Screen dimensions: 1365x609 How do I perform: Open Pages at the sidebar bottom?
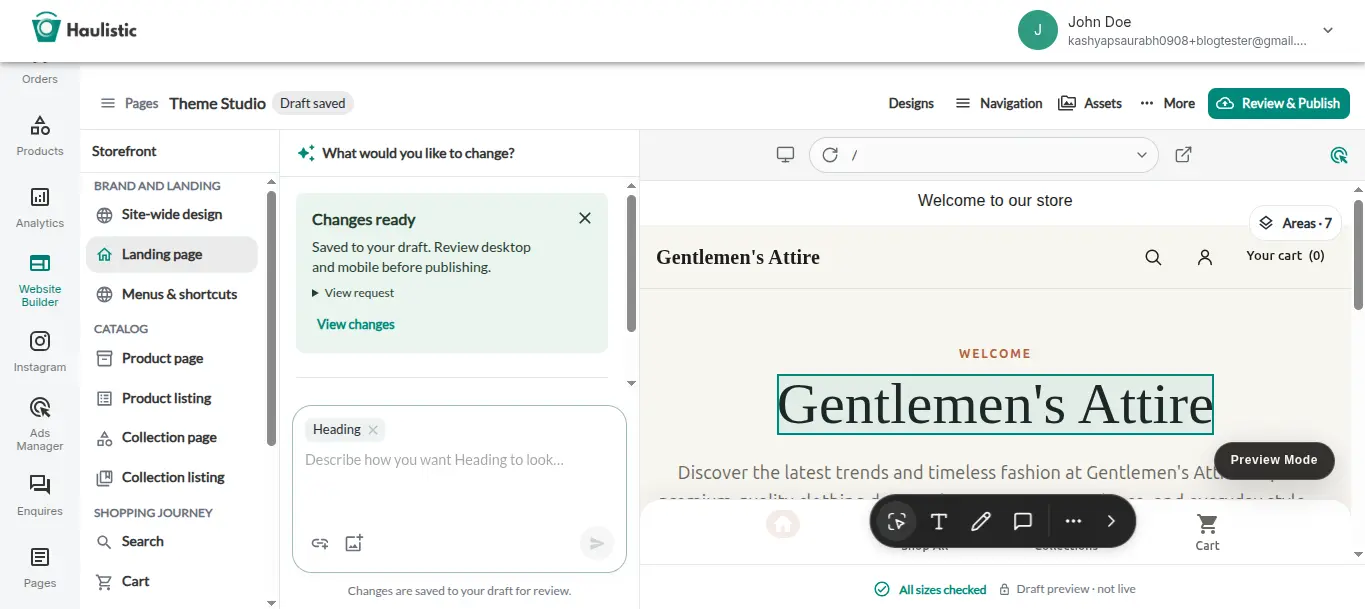coord(40,568)
